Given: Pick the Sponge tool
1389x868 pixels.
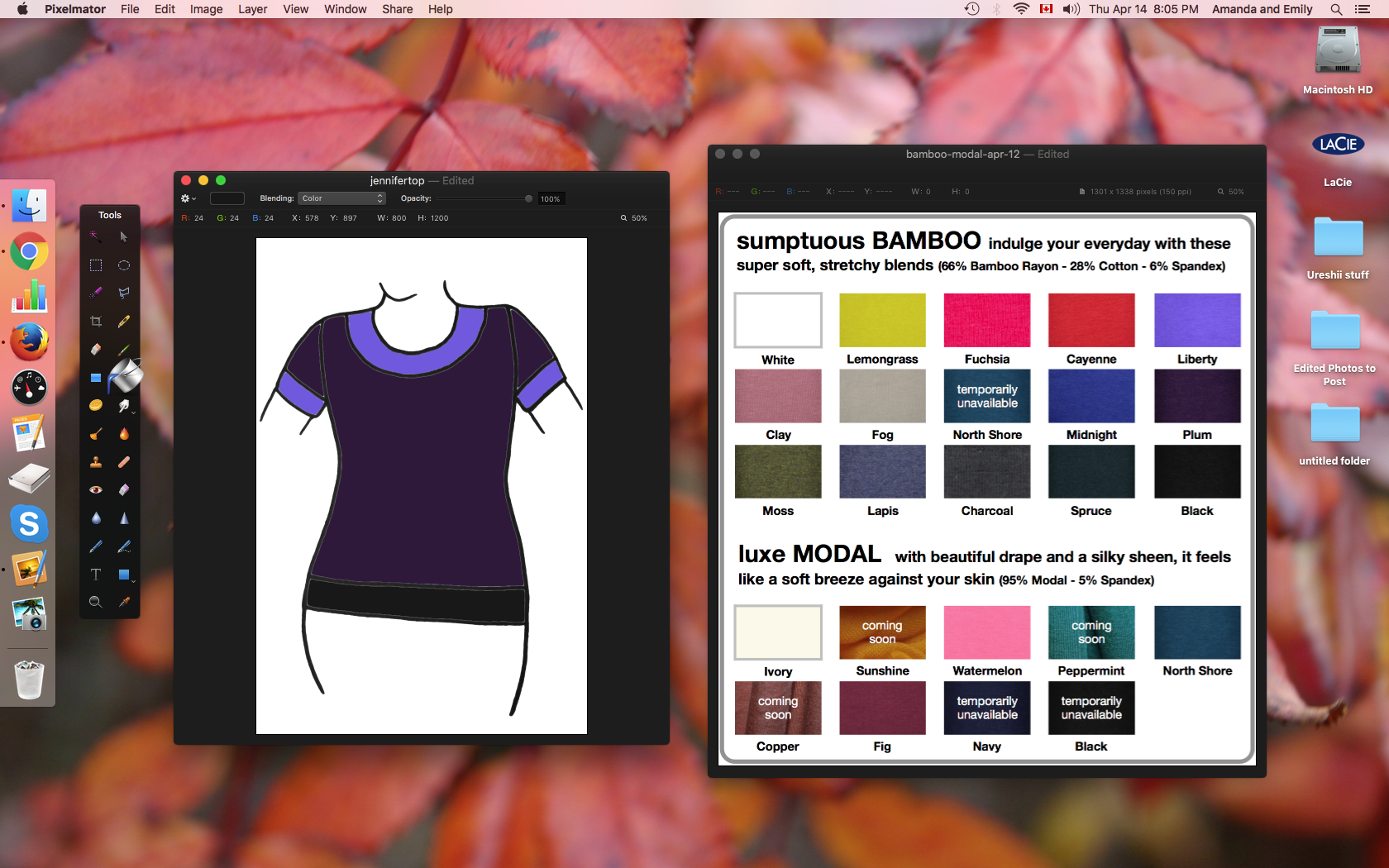Looking at the screenshot, I should tap(96, 405).
